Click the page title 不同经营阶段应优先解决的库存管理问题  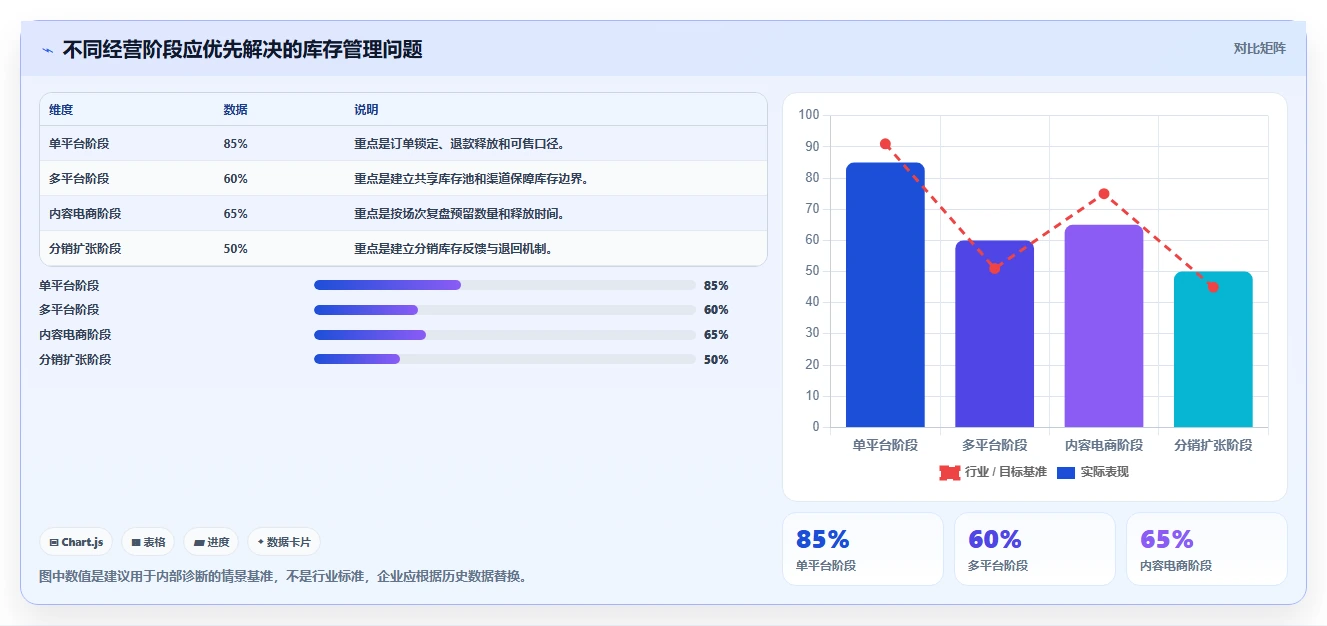242,50
